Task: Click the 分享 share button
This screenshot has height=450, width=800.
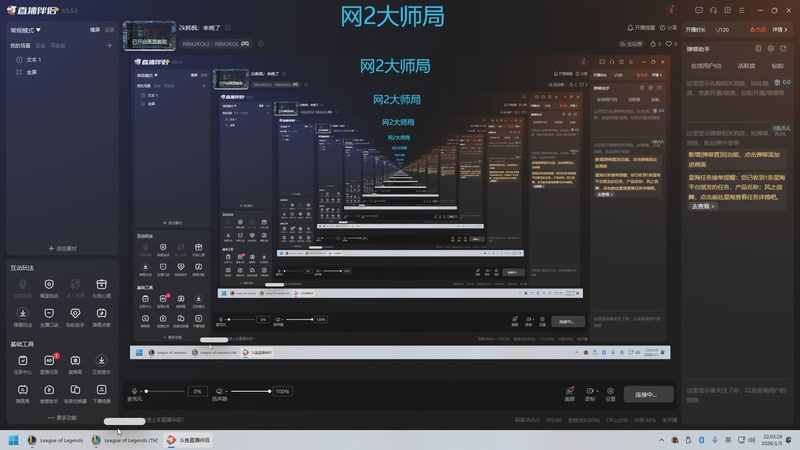Action: [x=668, y=28]
